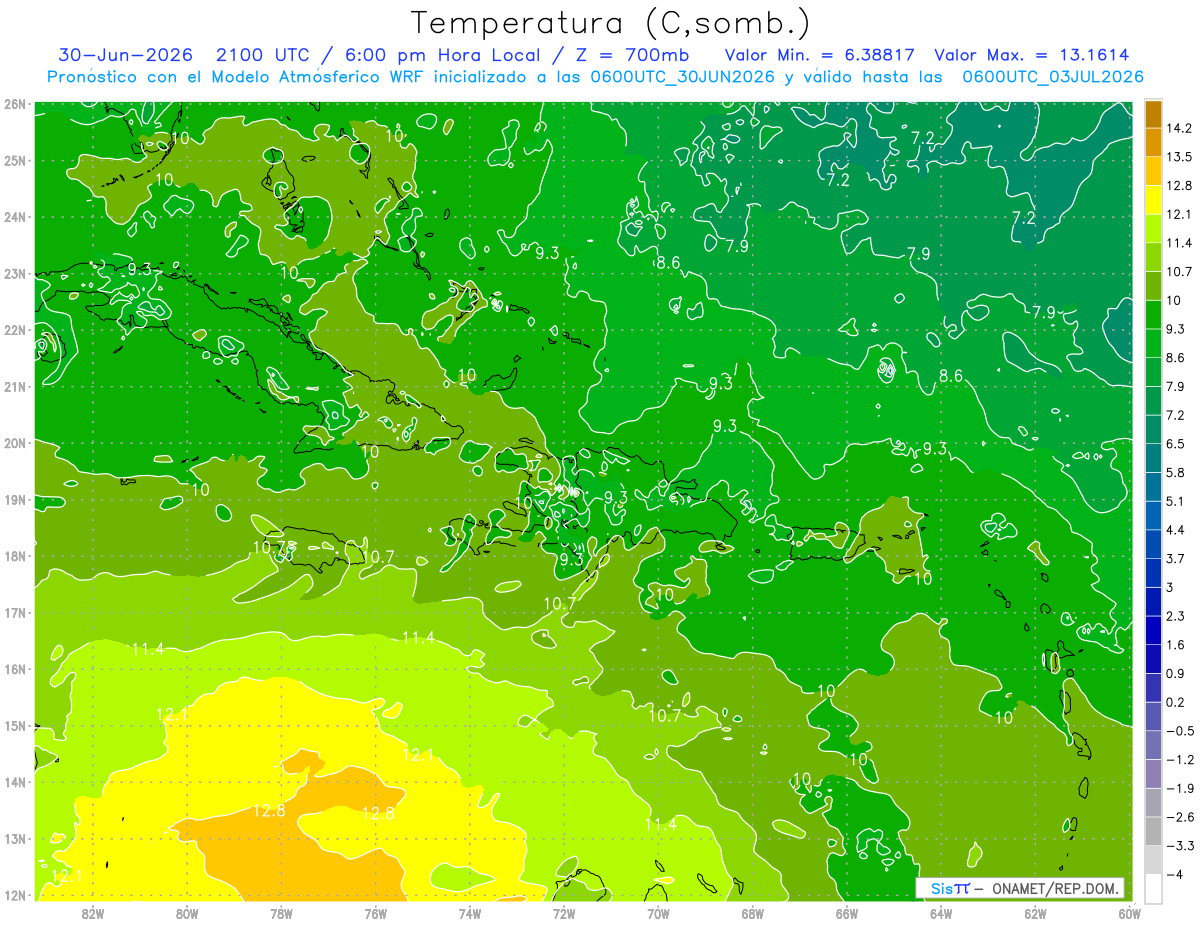Image resolution: width=1200 pixels, height=927 pixels.
Task: Click color scale swatch between 0.9 and 1.6
Action: click(x=1153, y=659)
